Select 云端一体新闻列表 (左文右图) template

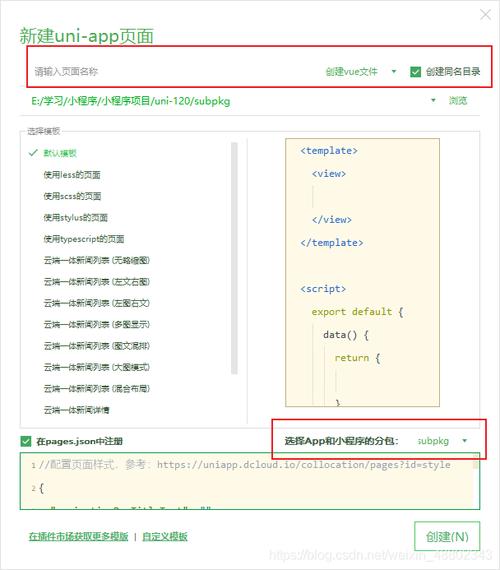97,282
